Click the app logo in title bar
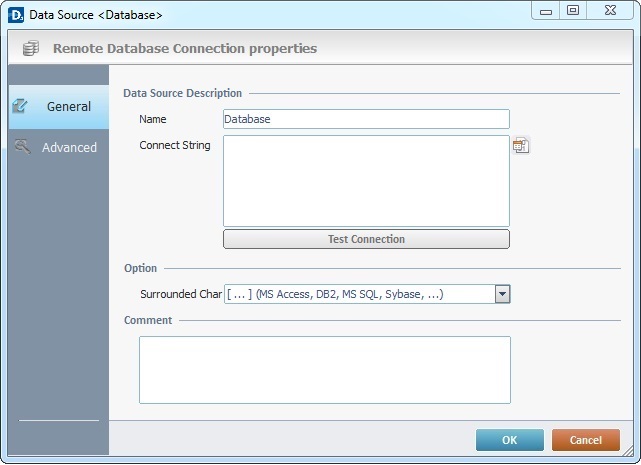 point(16,15)
